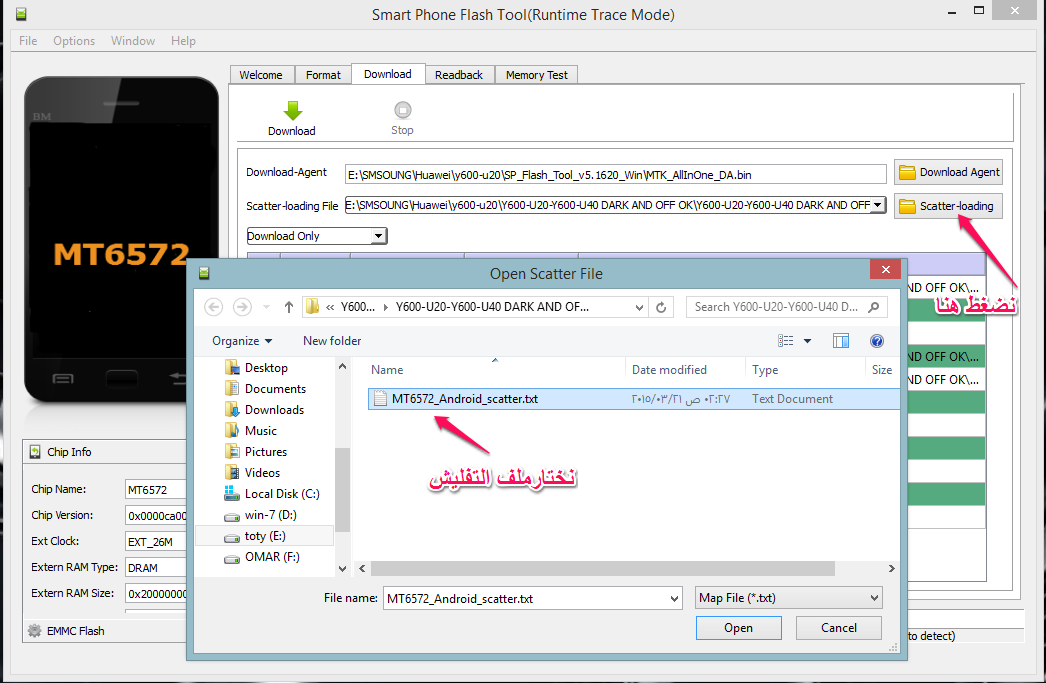Click the navigation pane scroll down arrow

point(342,569)
